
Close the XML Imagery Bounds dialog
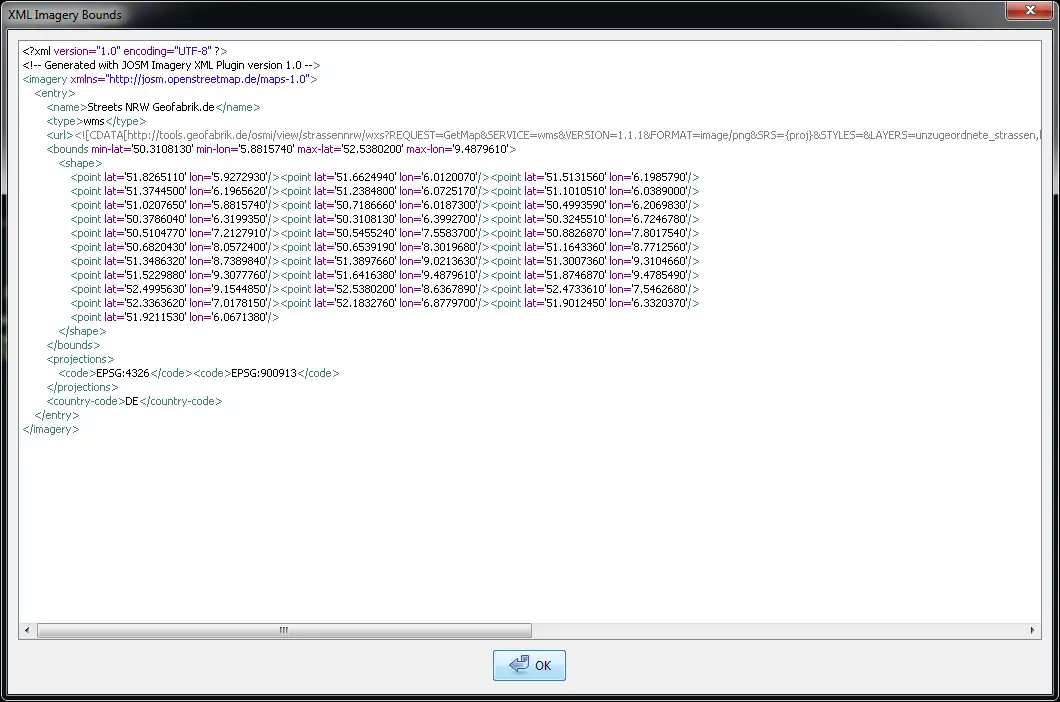(1026, 11)
